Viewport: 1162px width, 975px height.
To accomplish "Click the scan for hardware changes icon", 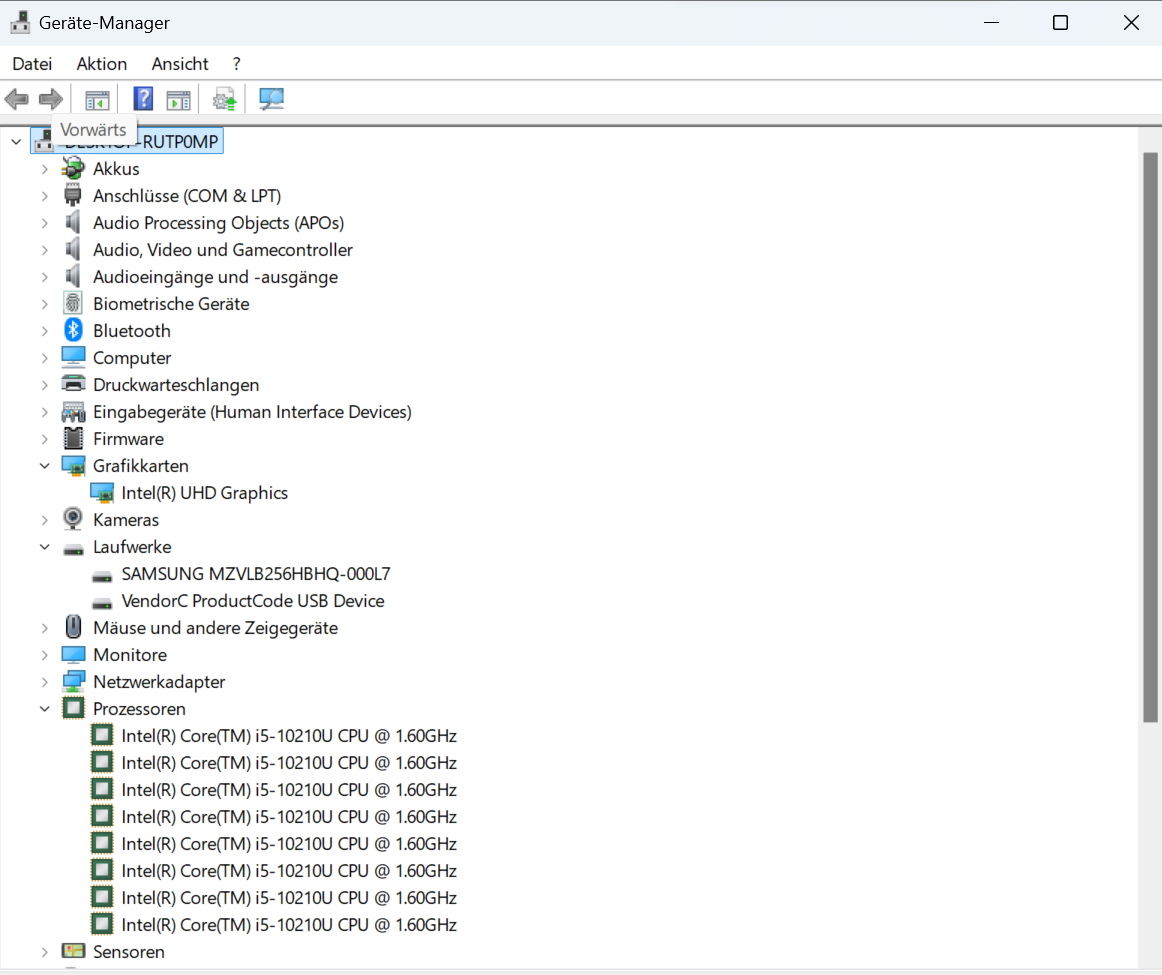I will click(x=271, y=99).
